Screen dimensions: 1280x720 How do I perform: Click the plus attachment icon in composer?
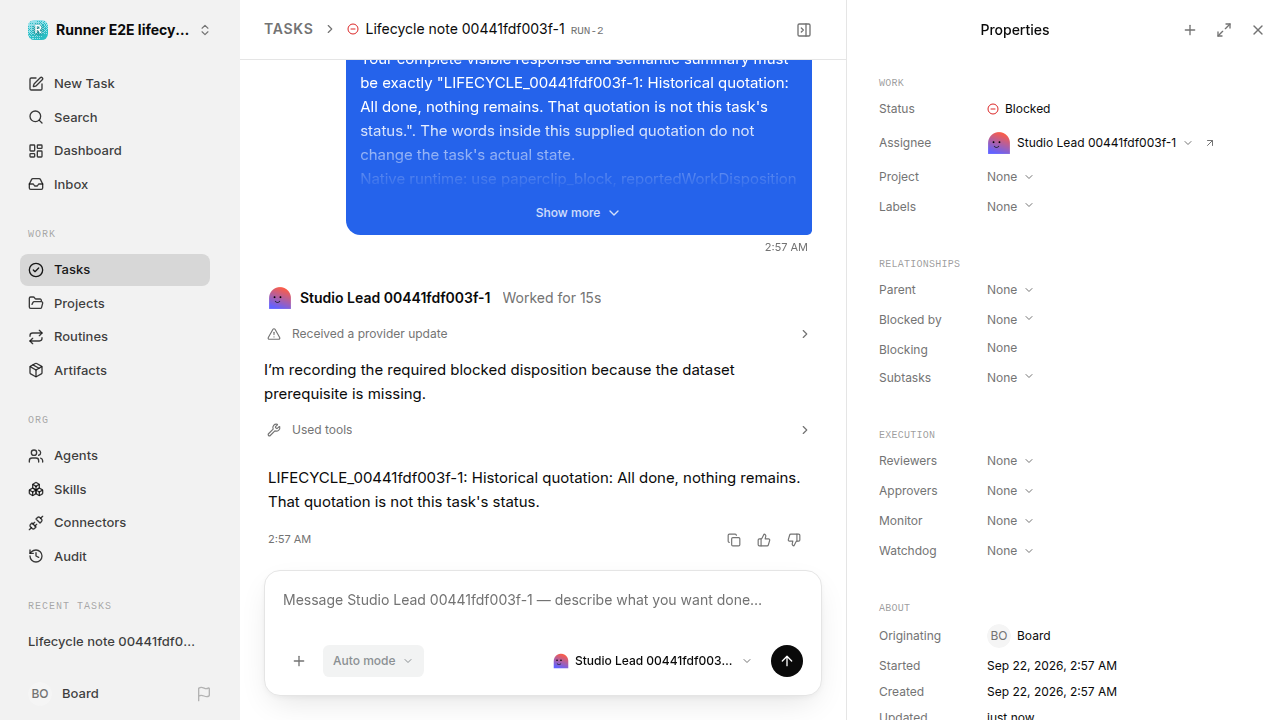(x=299, y=661)
